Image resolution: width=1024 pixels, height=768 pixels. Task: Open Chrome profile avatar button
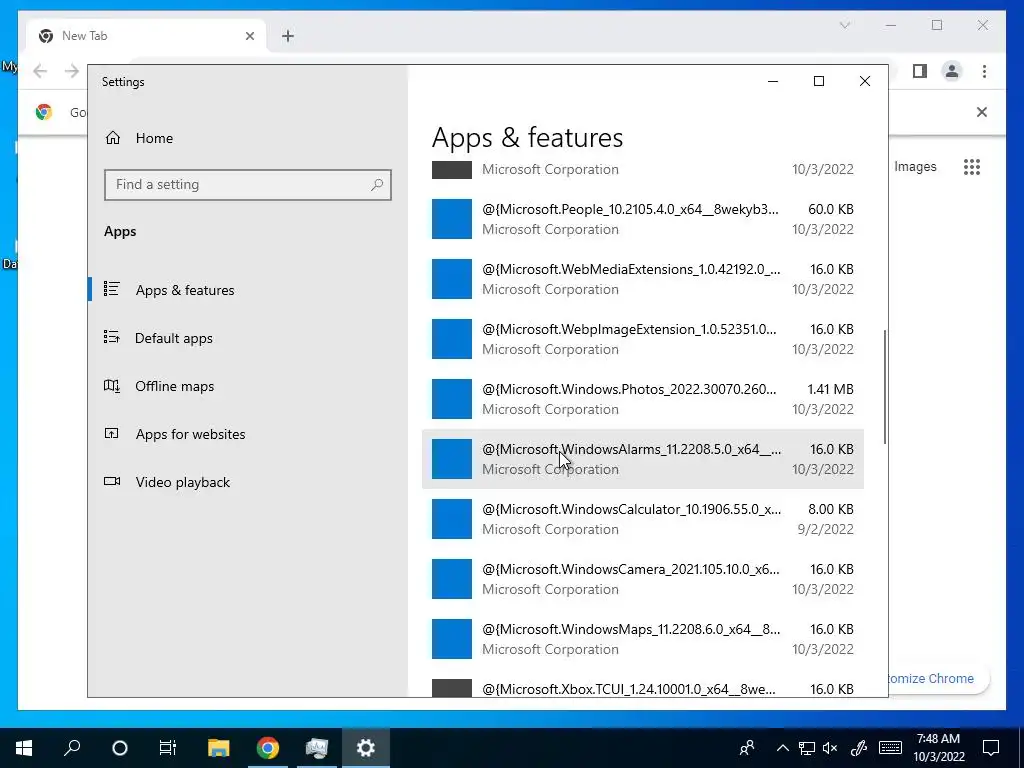pos(952,71)
